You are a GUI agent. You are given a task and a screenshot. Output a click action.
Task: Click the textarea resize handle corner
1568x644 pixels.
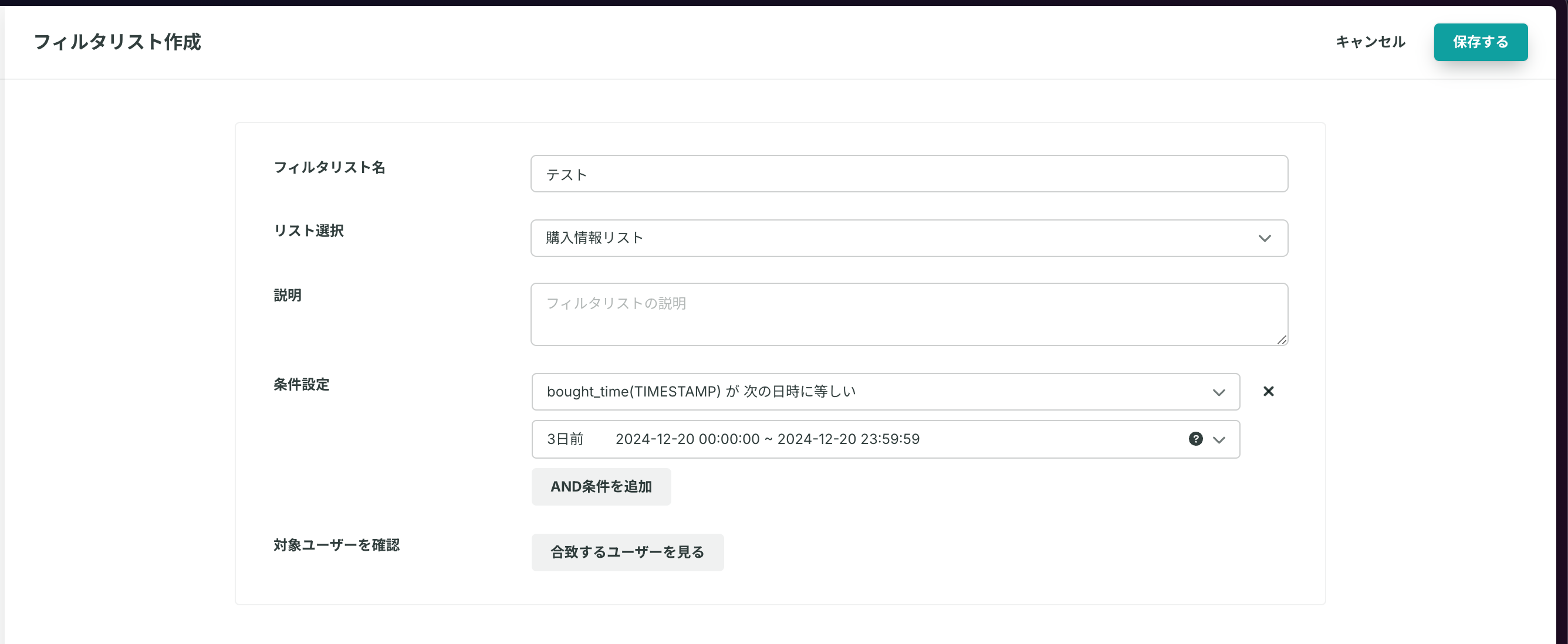(x=1281, y=340)
